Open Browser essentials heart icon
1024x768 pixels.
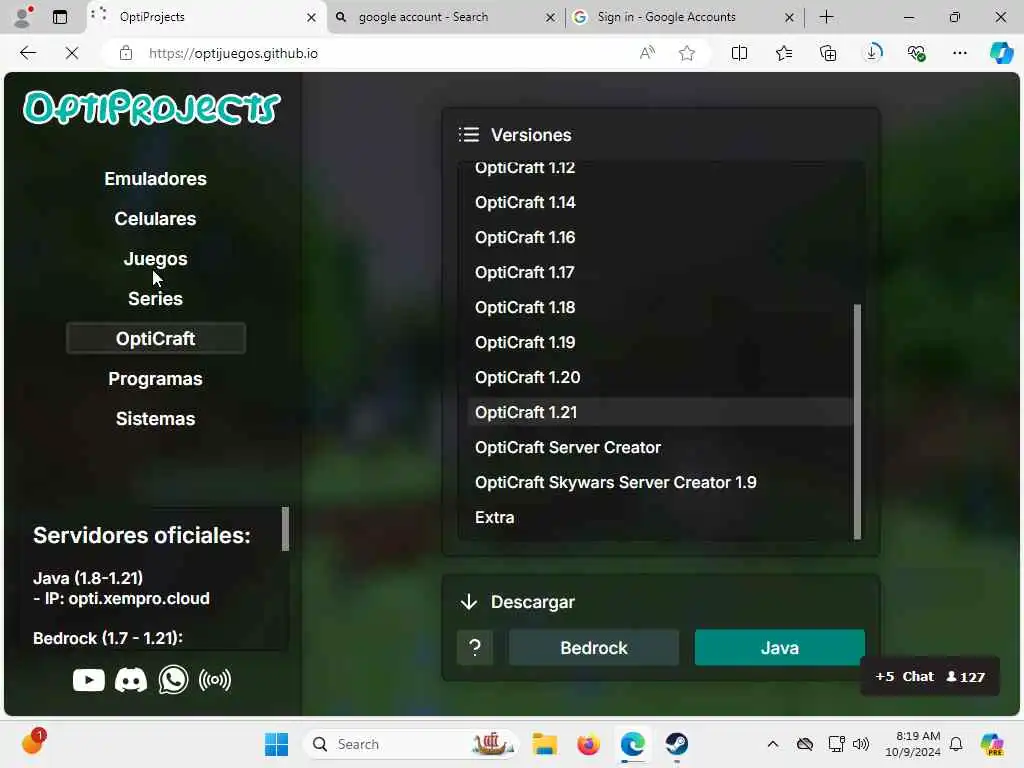click(917, 53)
